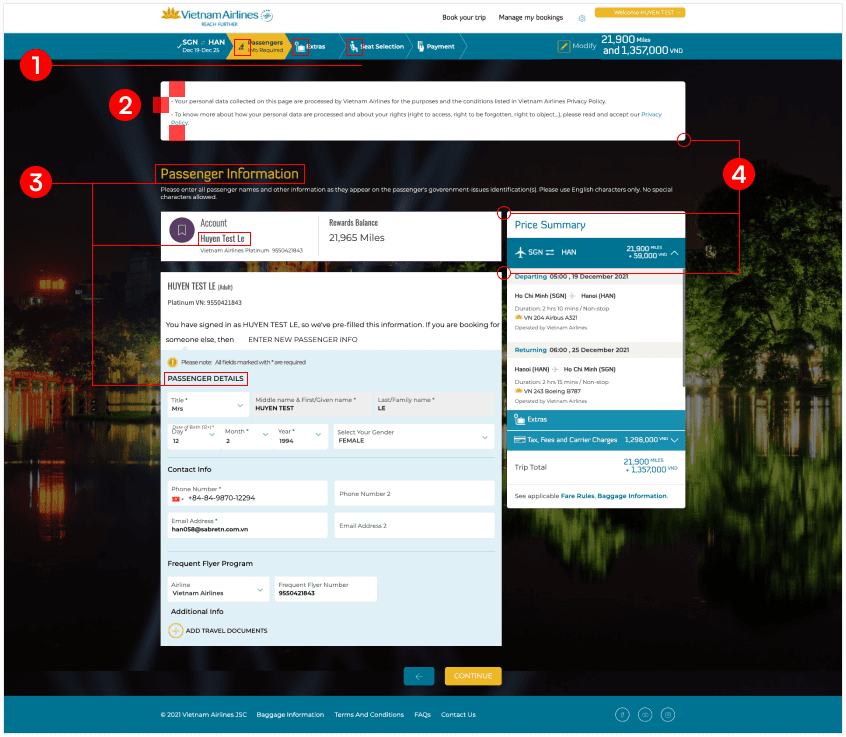Click the second social media icon in footer

coord(645,715)
